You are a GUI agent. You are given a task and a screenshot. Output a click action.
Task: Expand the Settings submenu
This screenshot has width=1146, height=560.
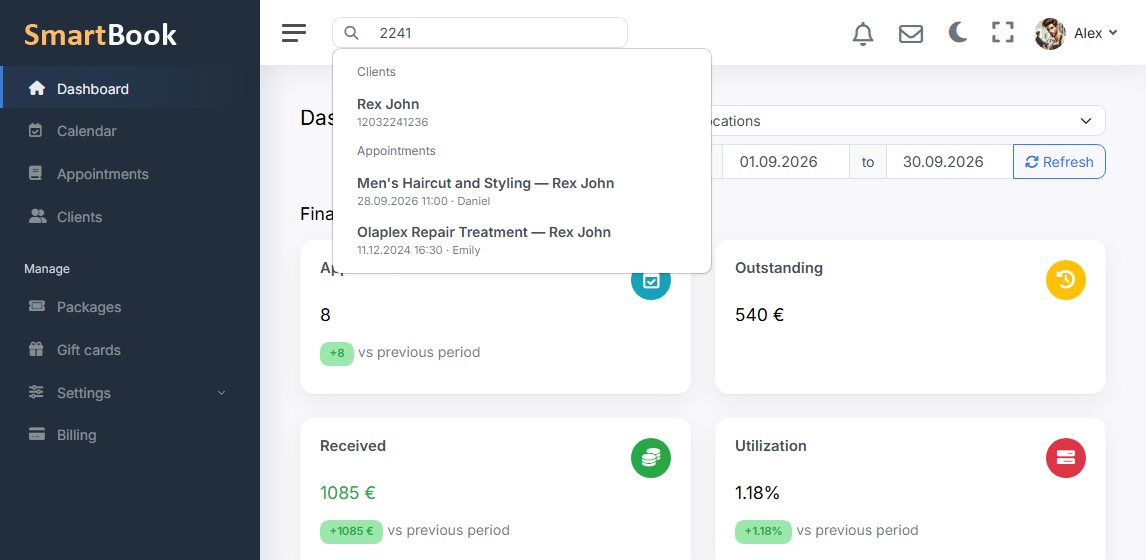pos(130,393)
